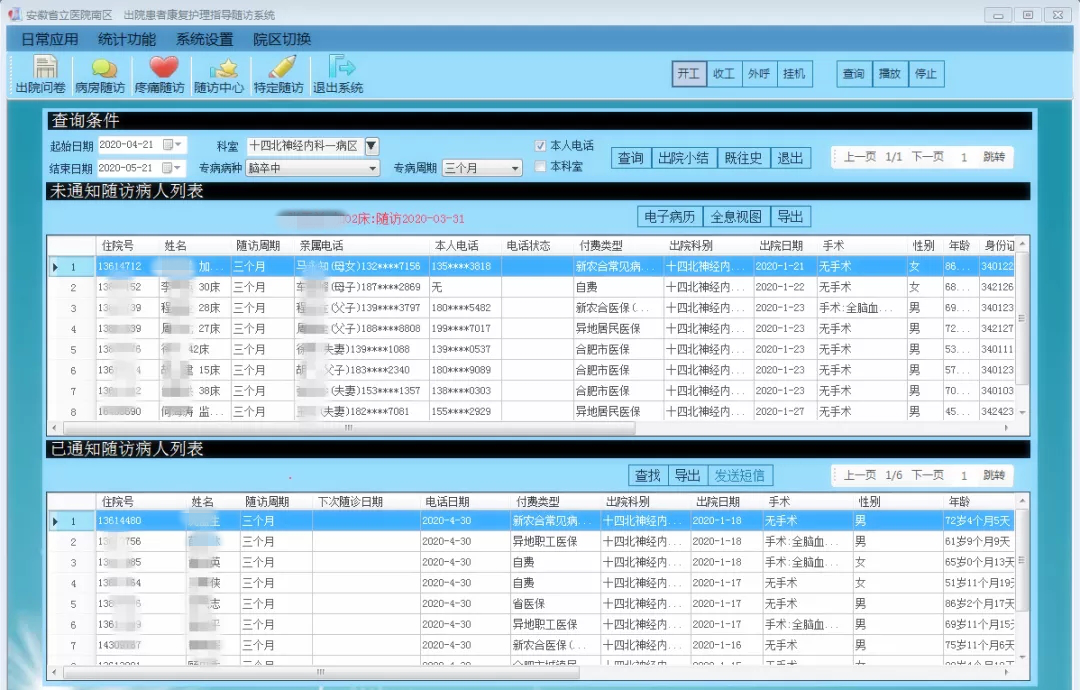Click the 退出 button in query panel
Viewport: 1080px width, 690px height.
coord(790,158)
